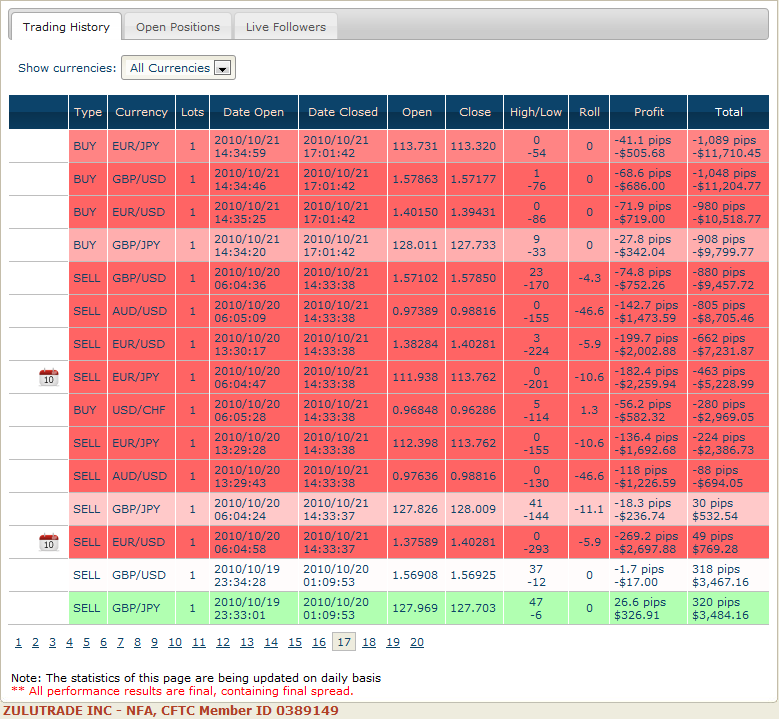Click total cell '320 pips $3,484.16'

point(728,608)
